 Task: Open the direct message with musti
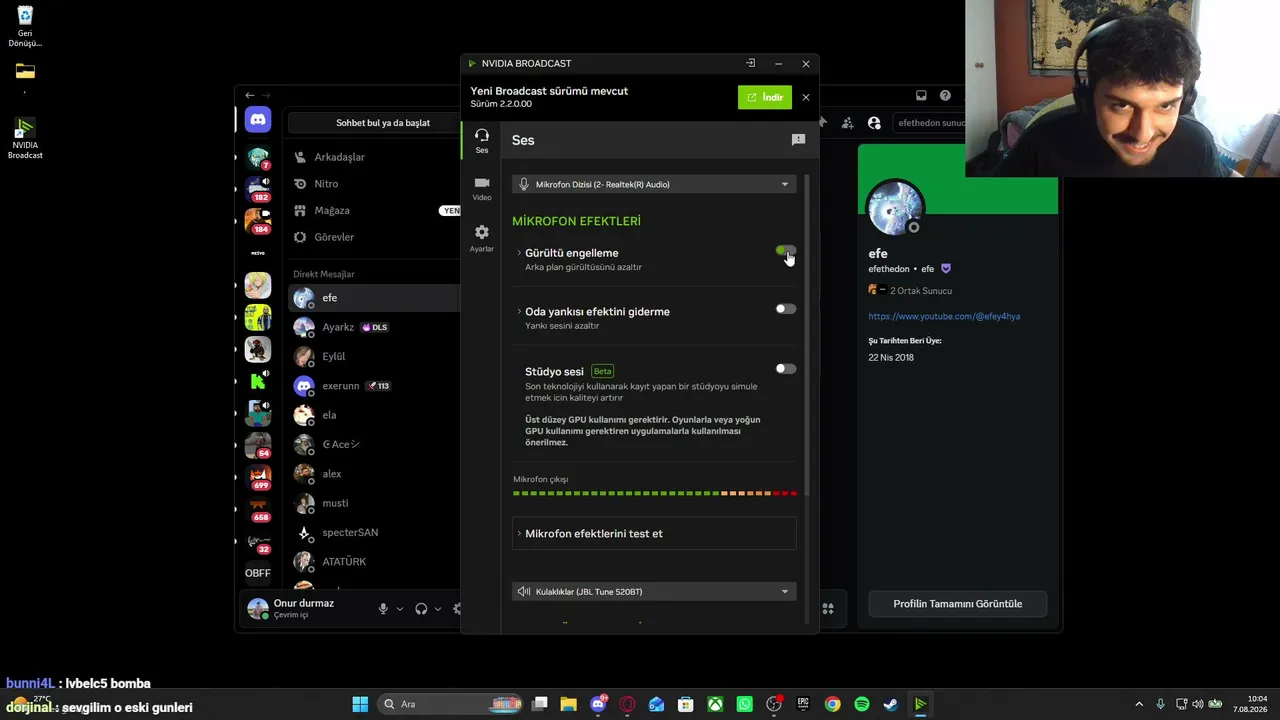click(x=374, y=503)
